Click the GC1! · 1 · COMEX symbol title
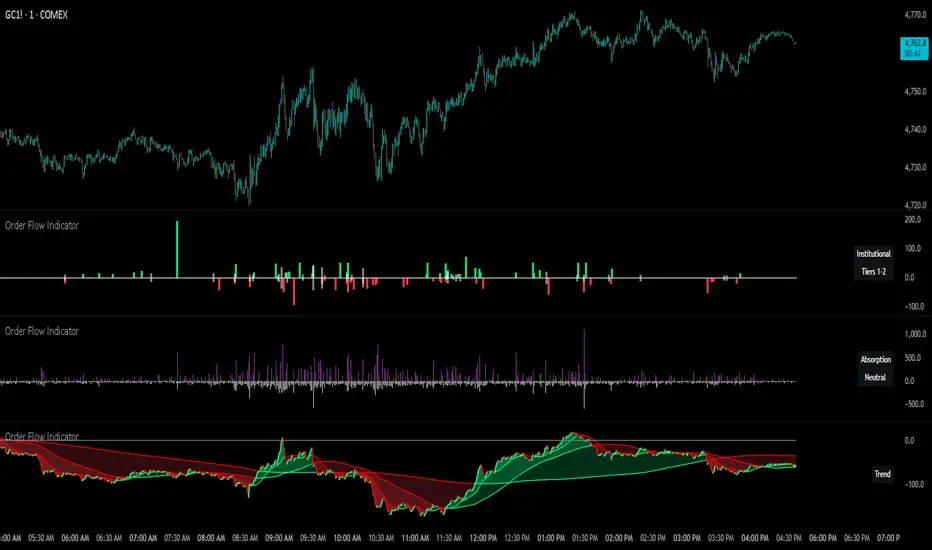 [36, 15]
